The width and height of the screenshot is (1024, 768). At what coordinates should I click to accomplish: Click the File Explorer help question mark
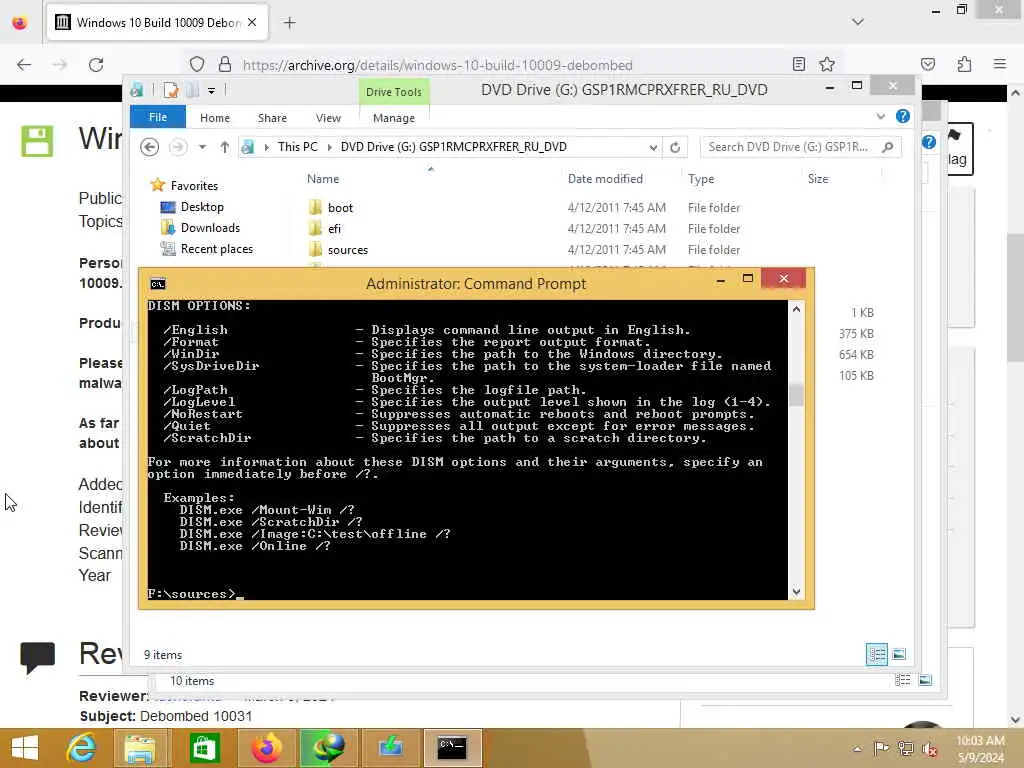coord(903,116)
